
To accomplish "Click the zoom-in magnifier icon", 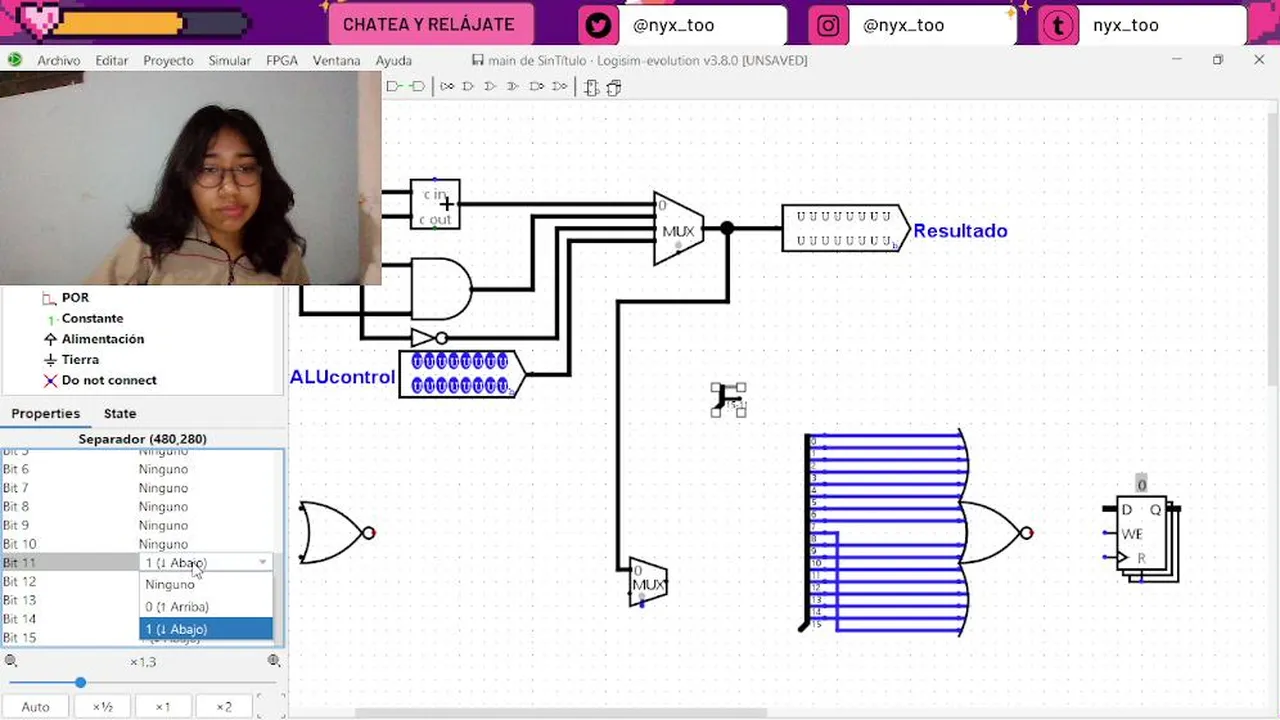I will (x=274, y=661).
